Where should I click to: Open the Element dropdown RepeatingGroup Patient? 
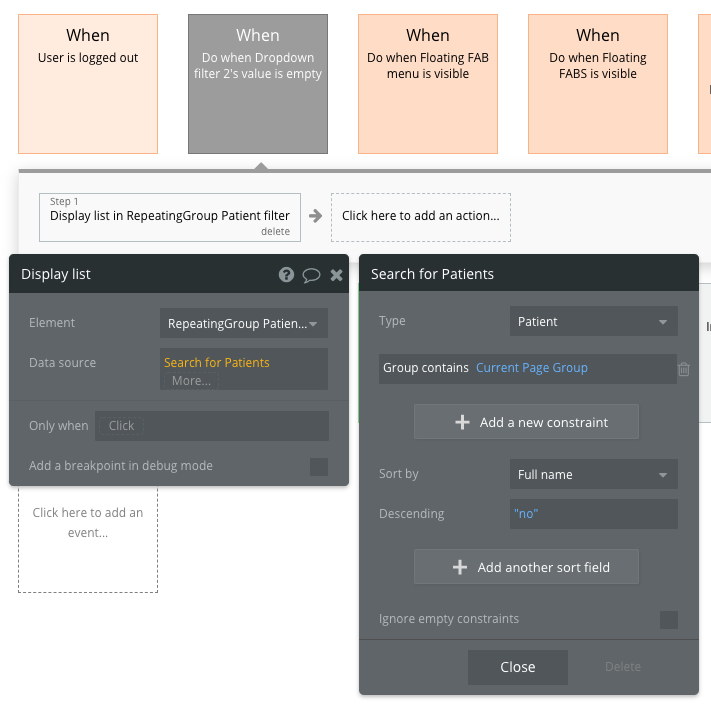(244, 323)
